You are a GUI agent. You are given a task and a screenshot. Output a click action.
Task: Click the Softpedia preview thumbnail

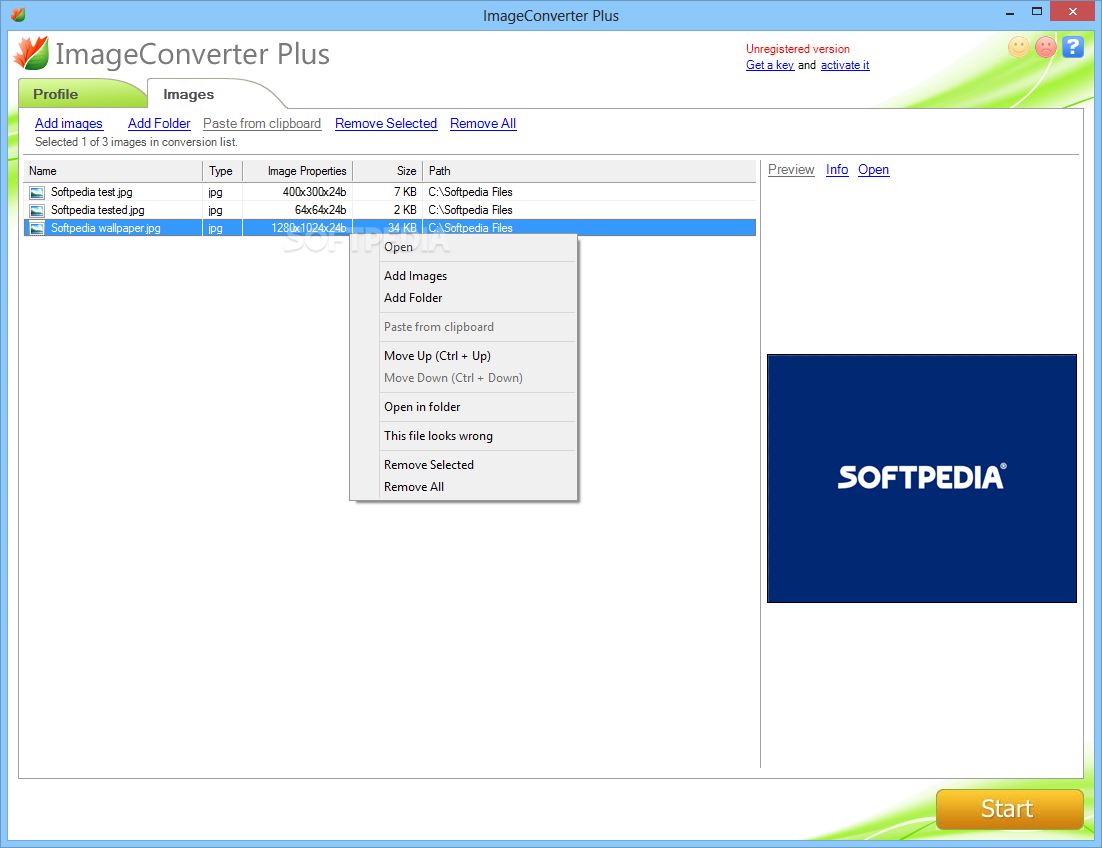(x=921, y=478)
